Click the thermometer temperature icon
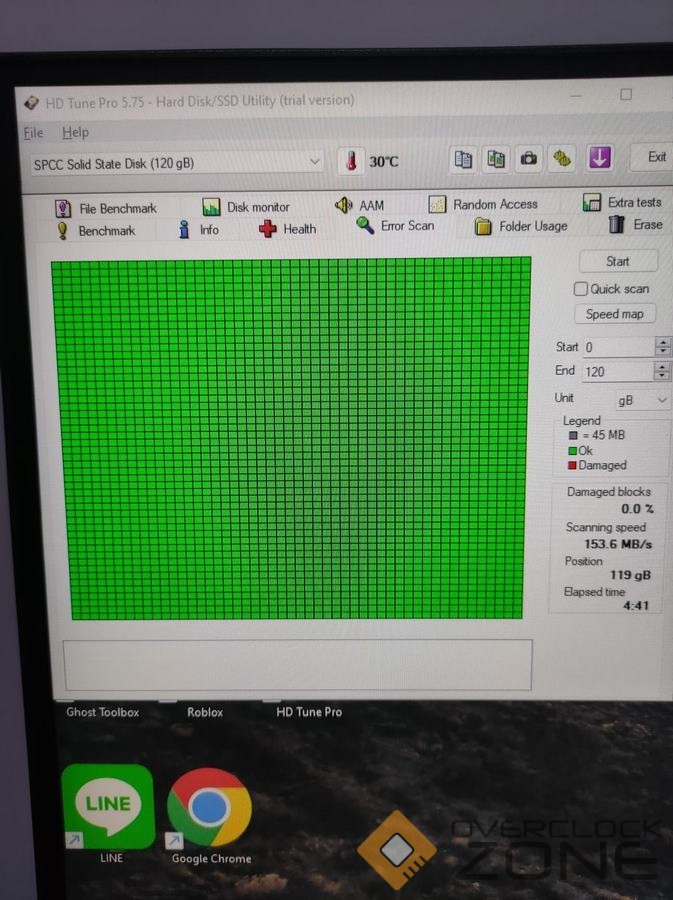Image resolution: width=673 pixels, height=900 pixels. tap(351, 161)
